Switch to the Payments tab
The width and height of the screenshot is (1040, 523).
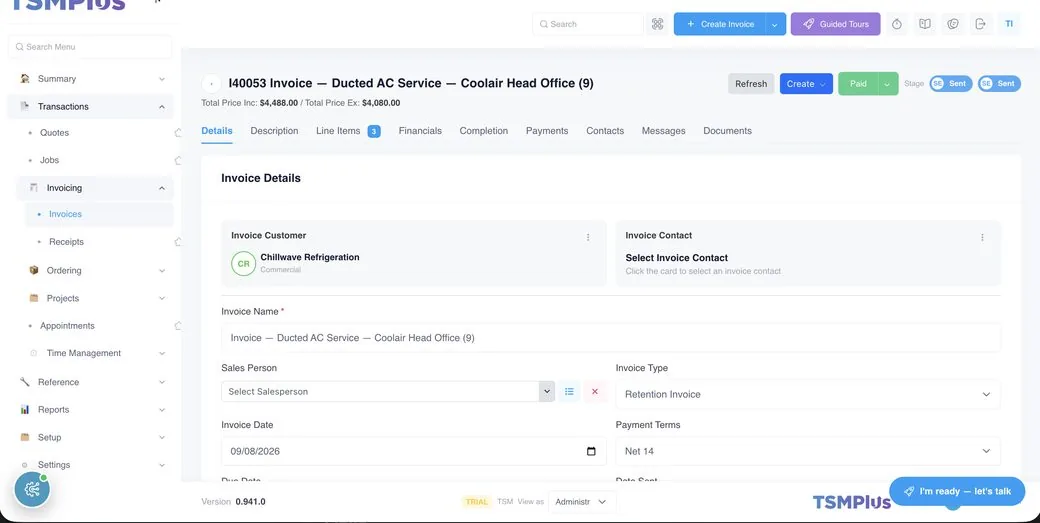547,131
